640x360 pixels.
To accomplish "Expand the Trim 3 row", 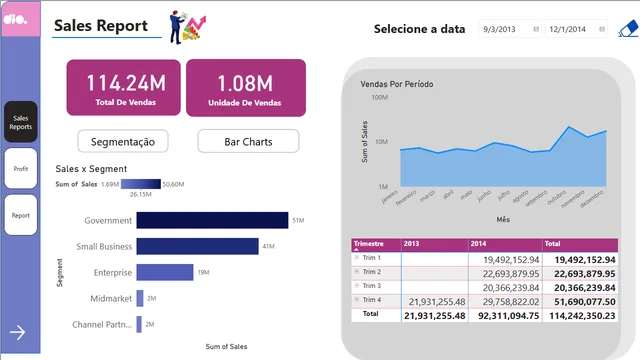I will point(357,285).
